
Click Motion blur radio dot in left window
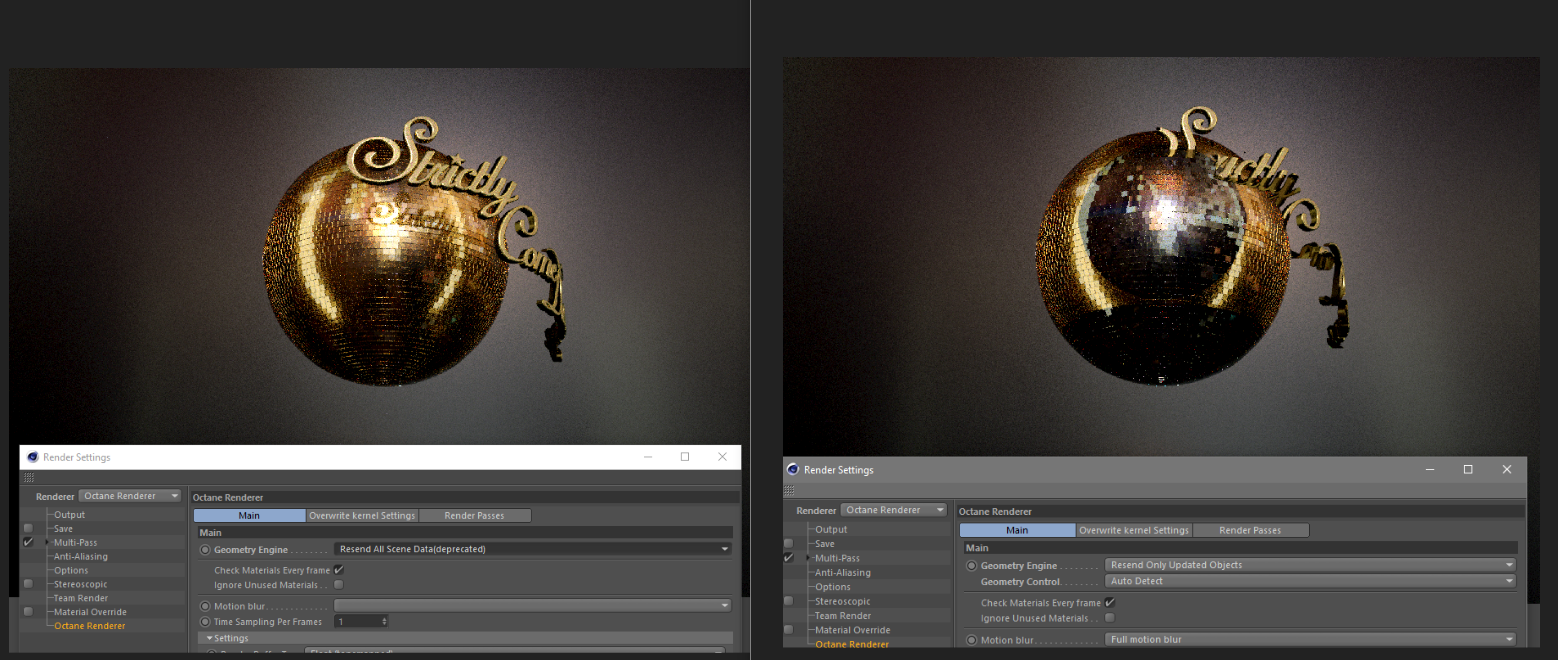coord(205,606)
